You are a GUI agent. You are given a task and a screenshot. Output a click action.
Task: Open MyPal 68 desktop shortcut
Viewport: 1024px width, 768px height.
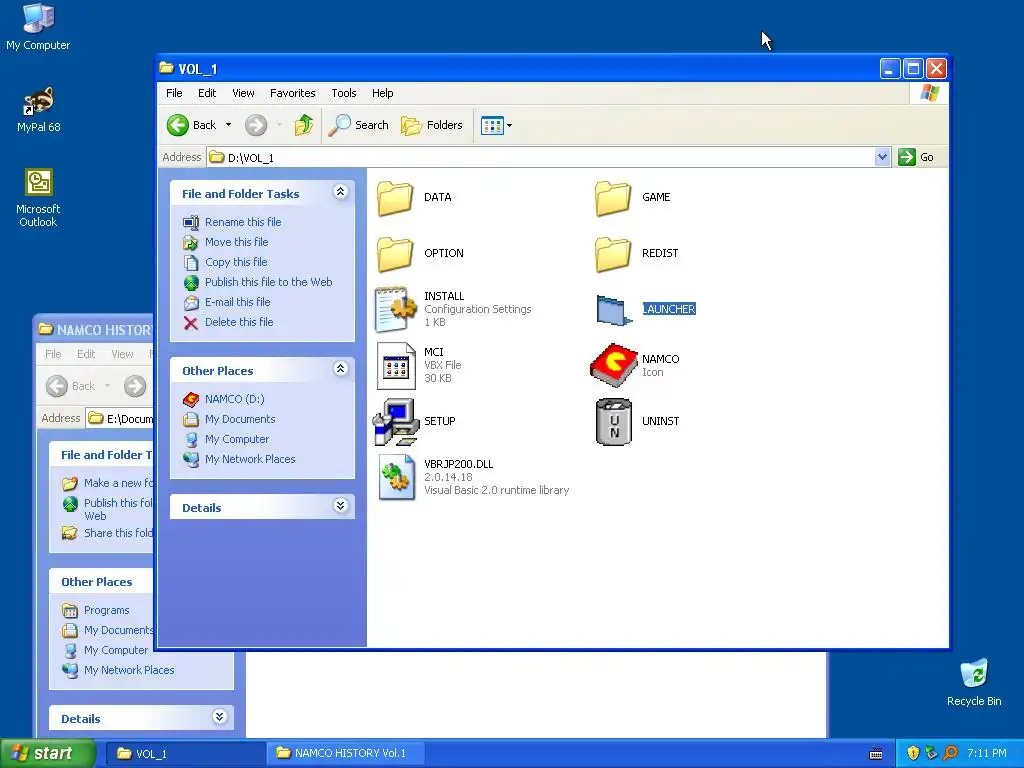tap(39, 109)
